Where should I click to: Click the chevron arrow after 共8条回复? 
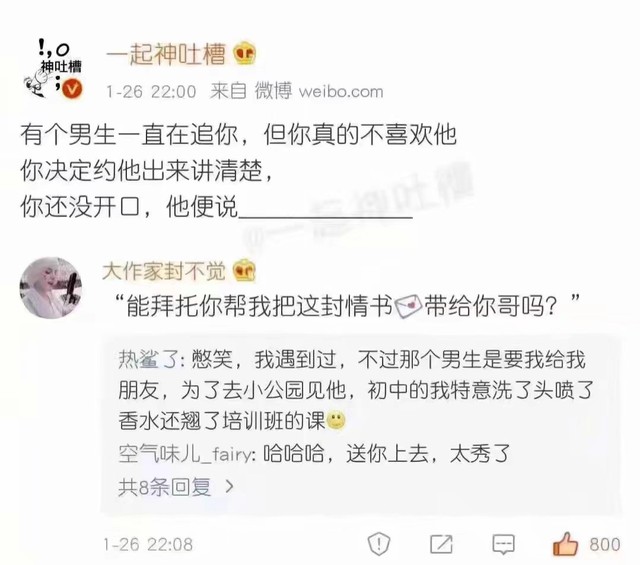[x=229, y=487]
